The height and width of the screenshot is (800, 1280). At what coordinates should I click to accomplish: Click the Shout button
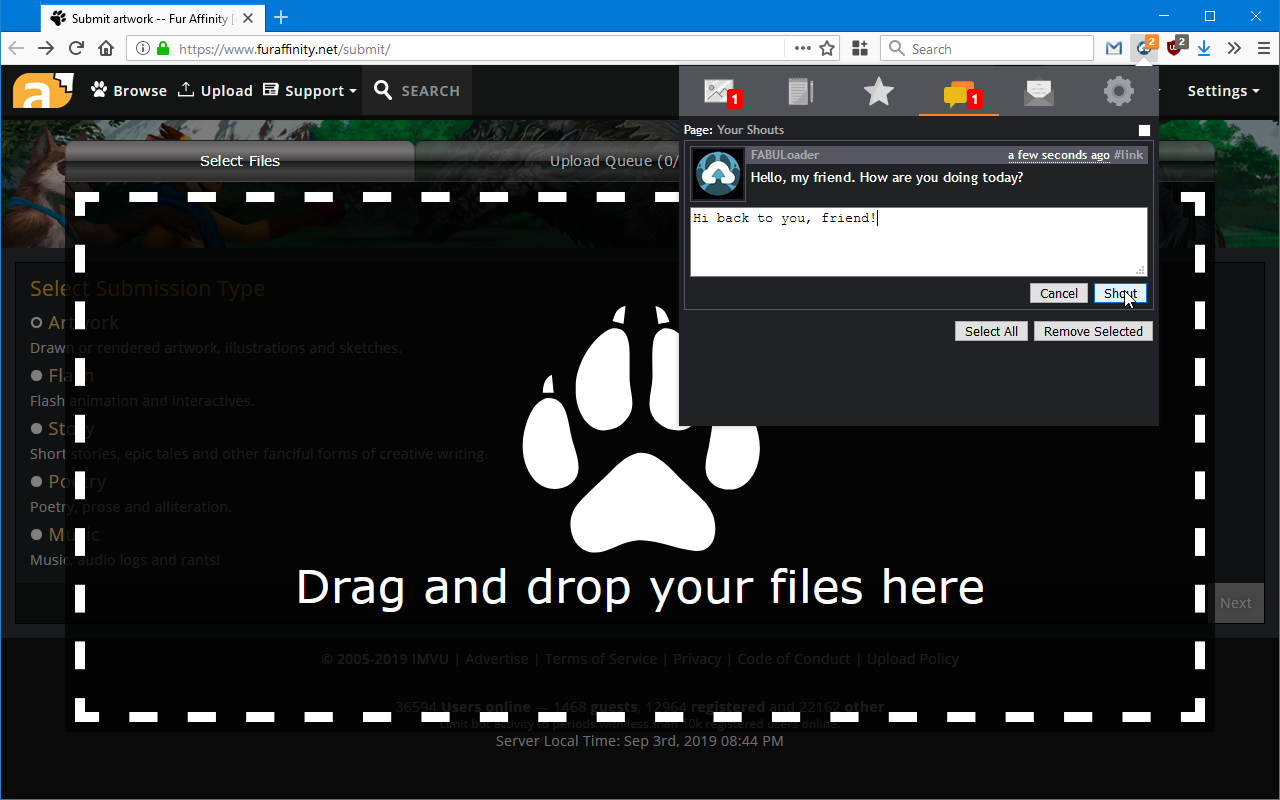tap(1120, 293)
